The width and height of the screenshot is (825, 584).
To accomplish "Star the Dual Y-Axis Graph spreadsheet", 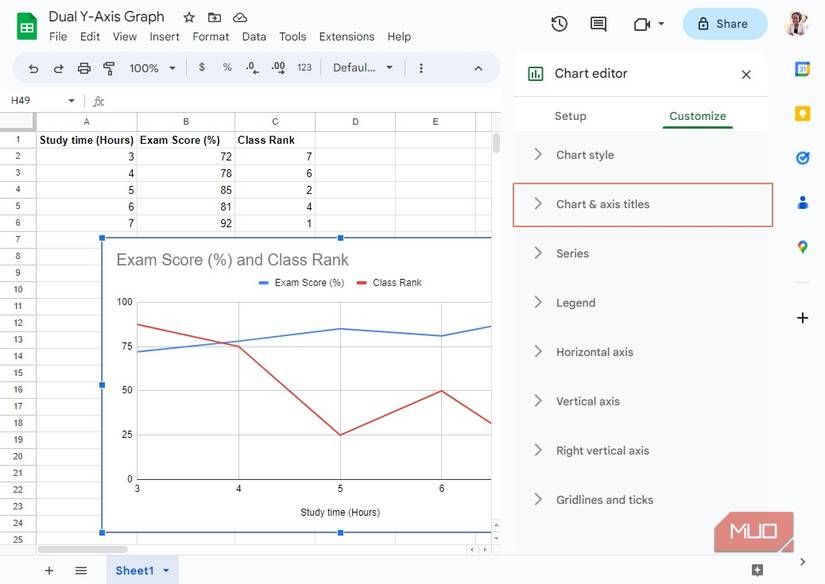I will point(188,16).
